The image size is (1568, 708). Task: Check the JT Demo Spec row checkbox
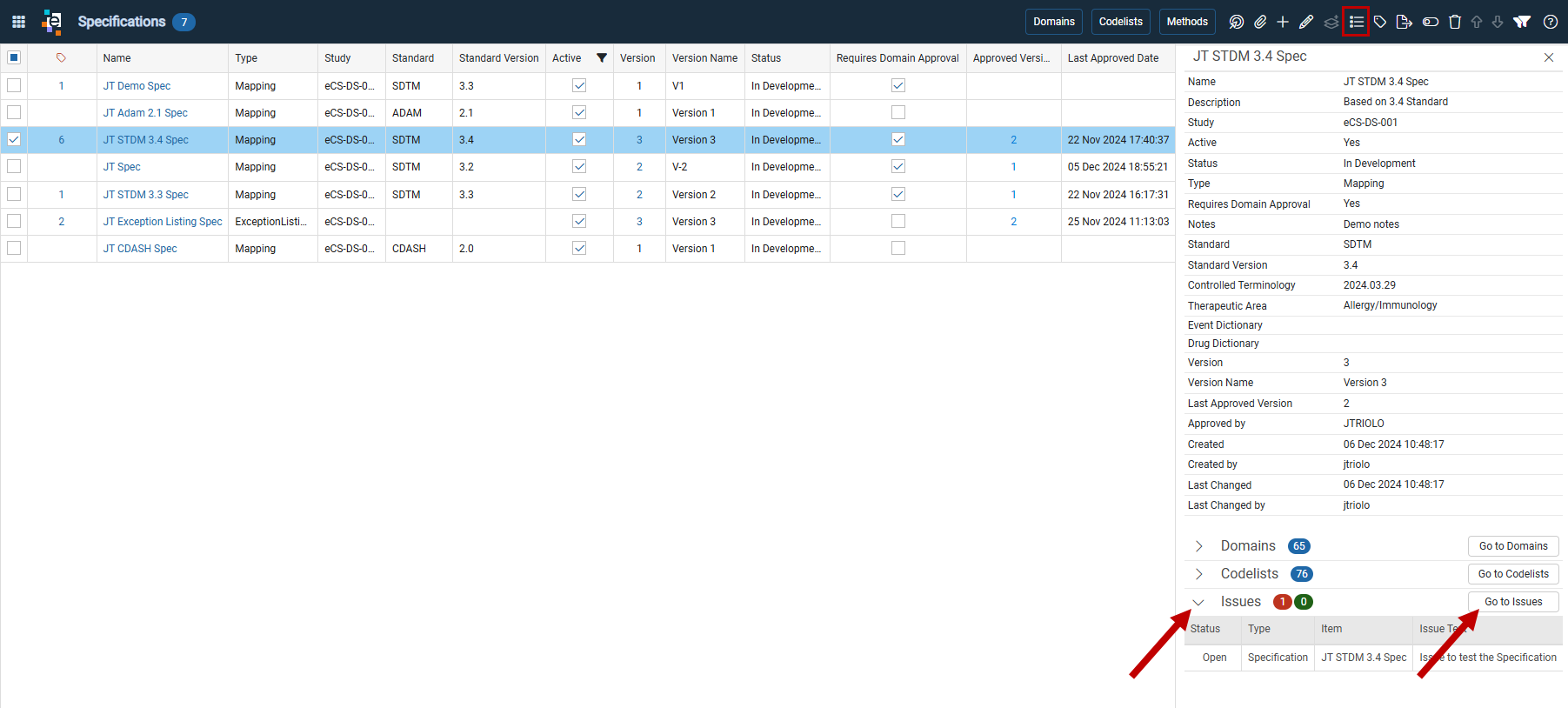click(x=14, y=85)
